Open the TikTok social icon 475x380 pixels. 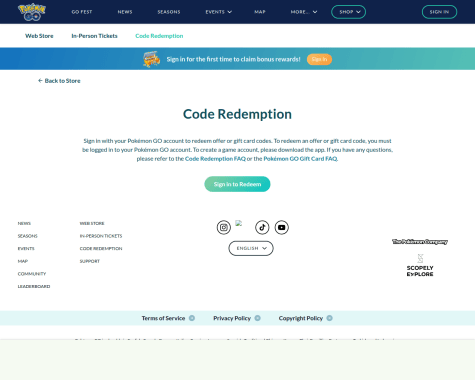(262, 227)
